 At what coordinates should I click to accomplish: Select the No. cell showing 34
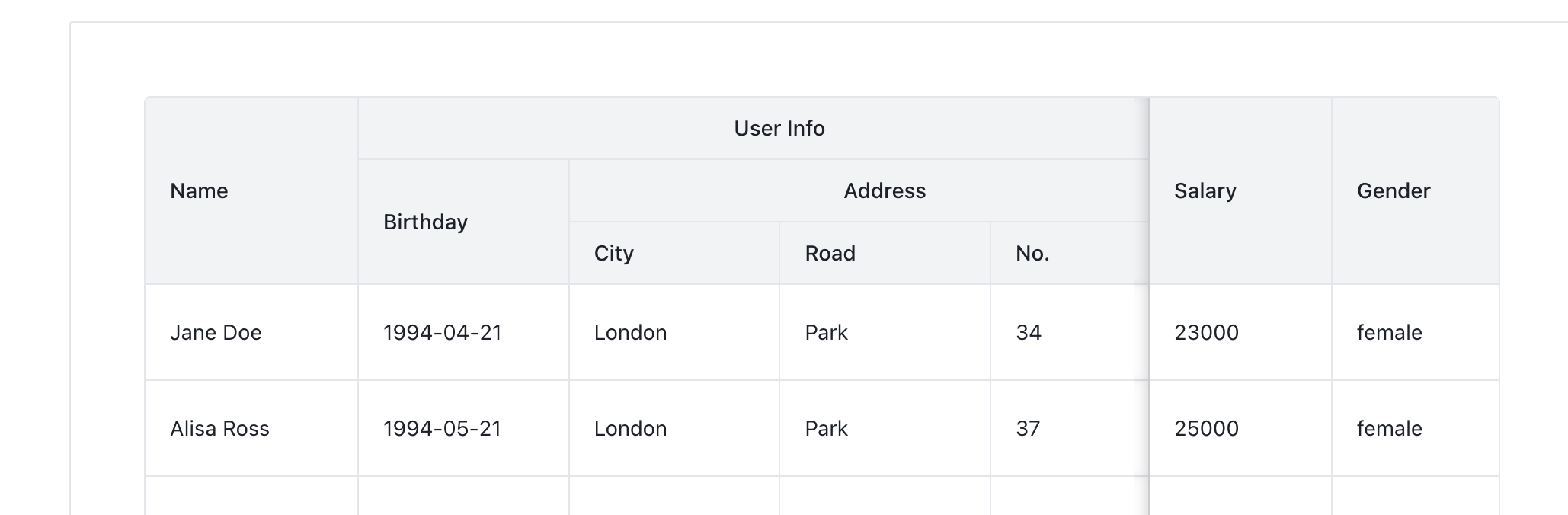pos(1070,332)
